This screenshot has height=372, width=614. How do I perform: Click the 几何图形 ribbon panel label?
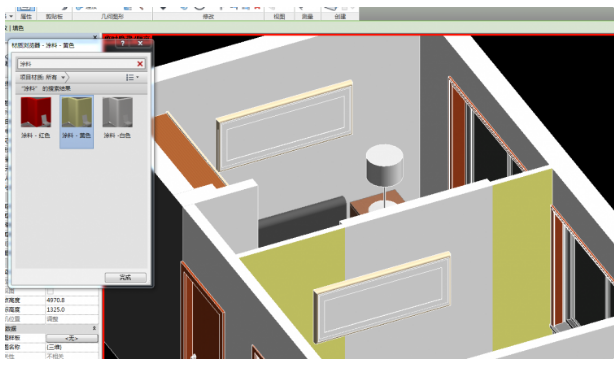pos(112,16)
